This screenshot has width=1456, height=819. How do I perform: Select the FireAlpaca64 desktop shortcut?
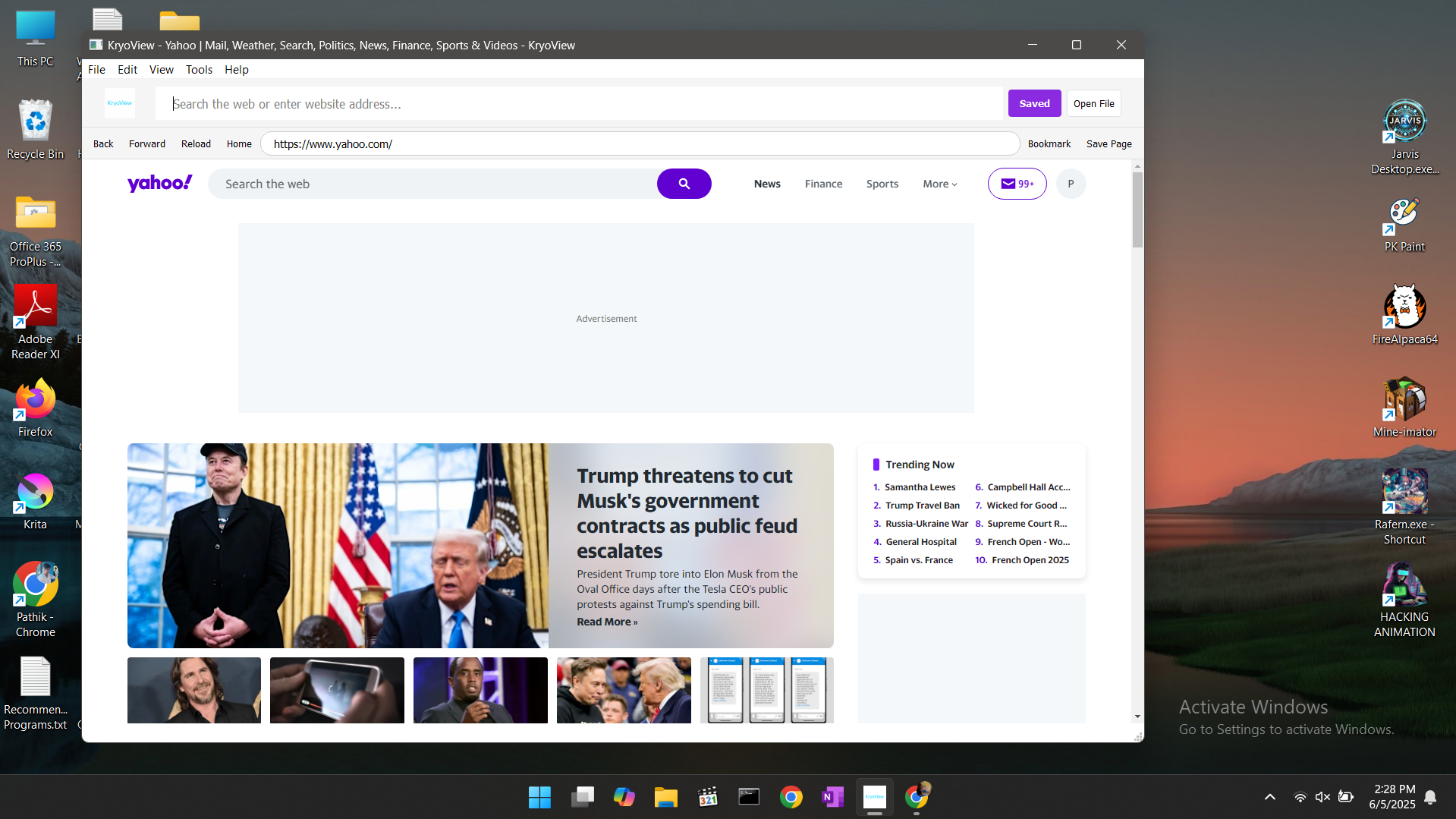point(1404,315)
